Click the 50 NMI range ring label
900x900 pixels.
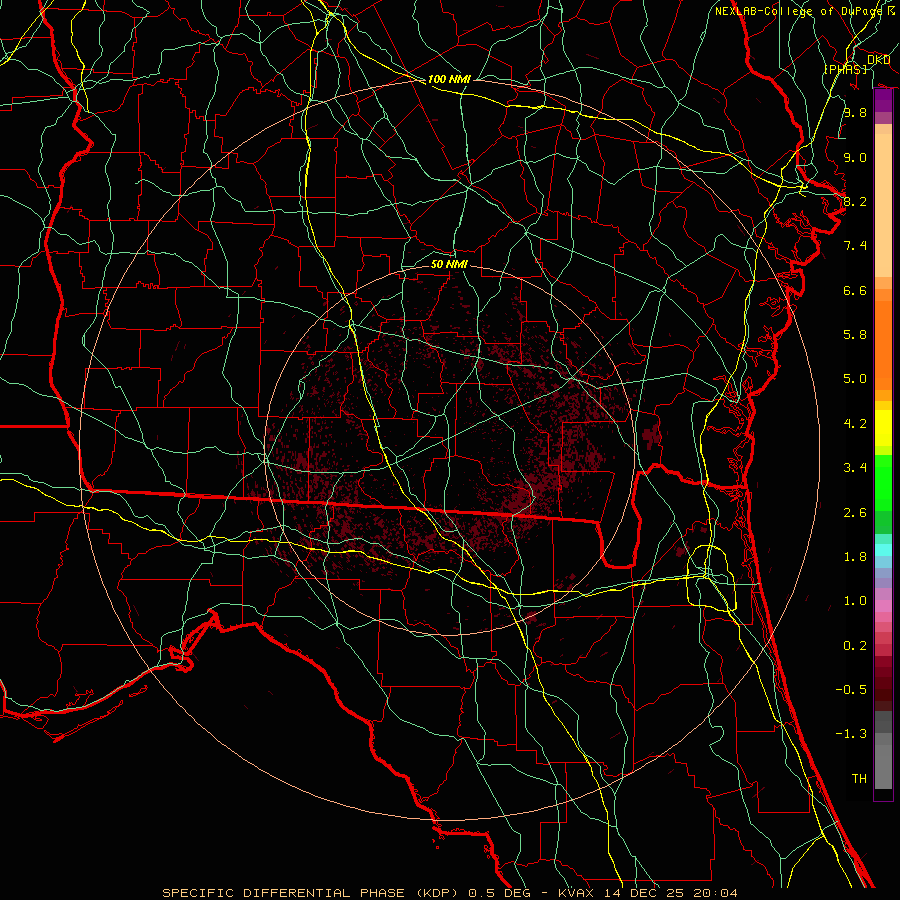click(449, 264)
